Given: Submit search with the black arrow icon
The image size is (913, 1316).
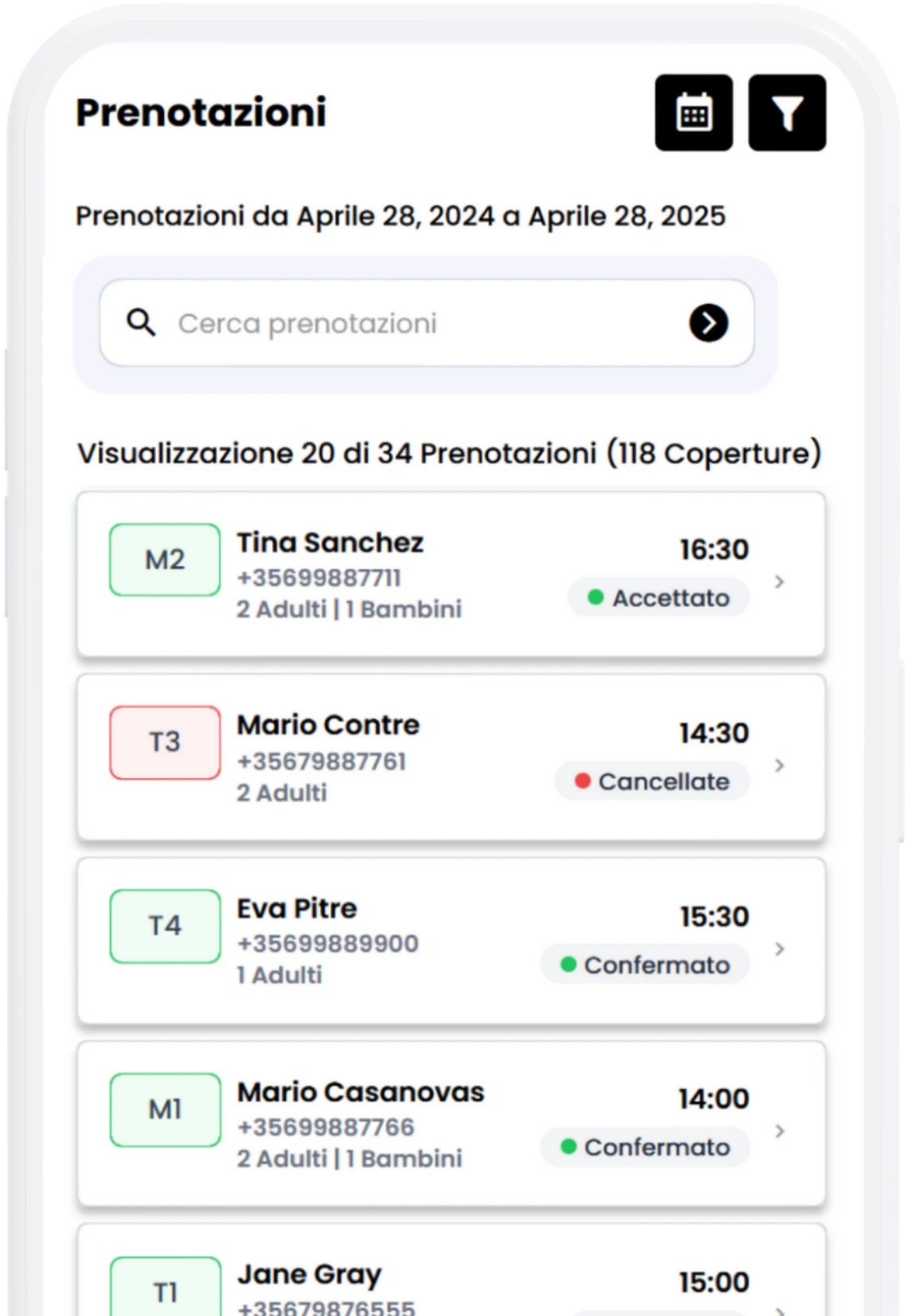Looking at the screenshot, I should click(x=708, y=323).
